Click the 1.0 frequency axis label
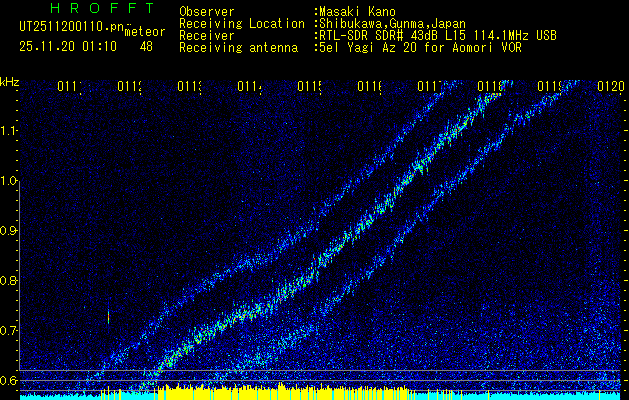This screenshot has width=629, height=400. (8, 181)
